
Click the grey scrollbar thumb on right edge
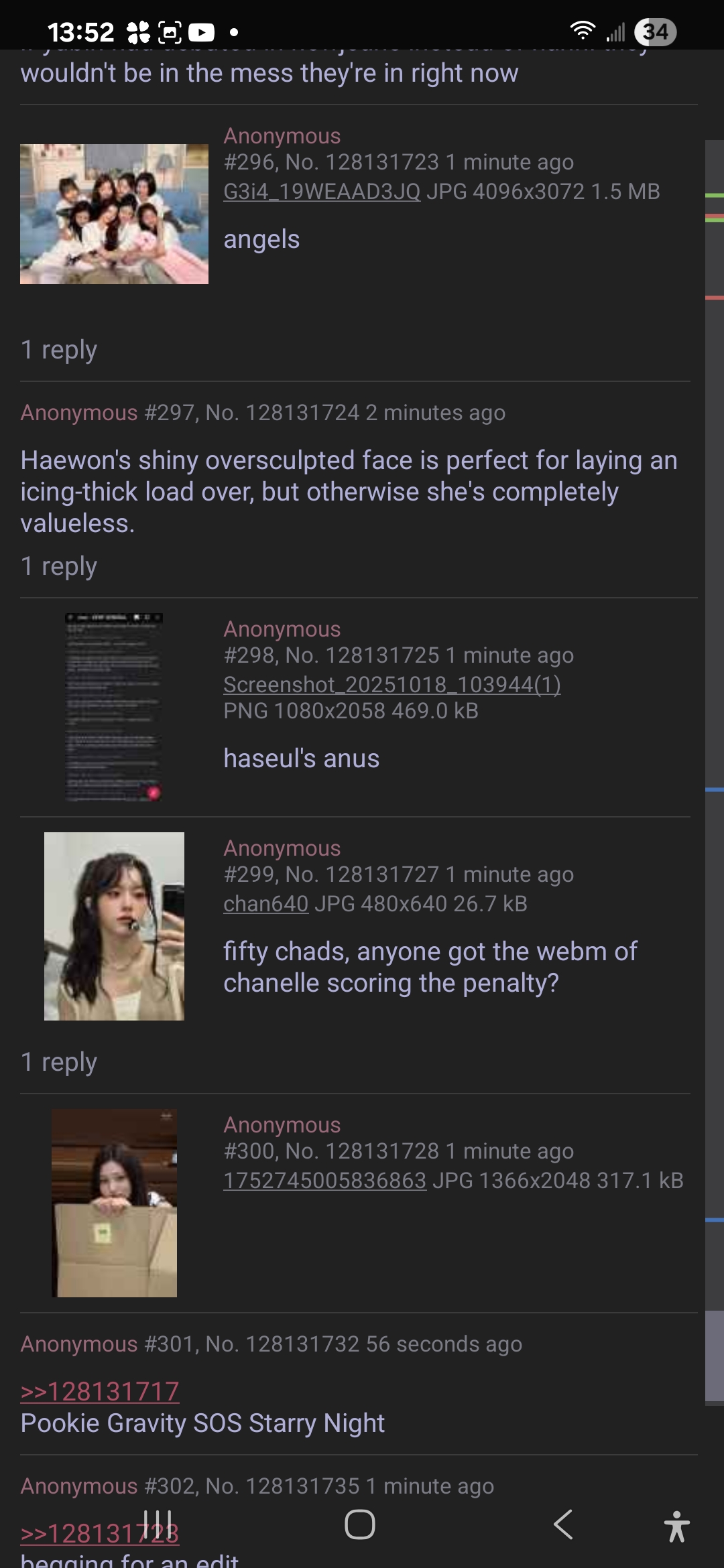715,1356
